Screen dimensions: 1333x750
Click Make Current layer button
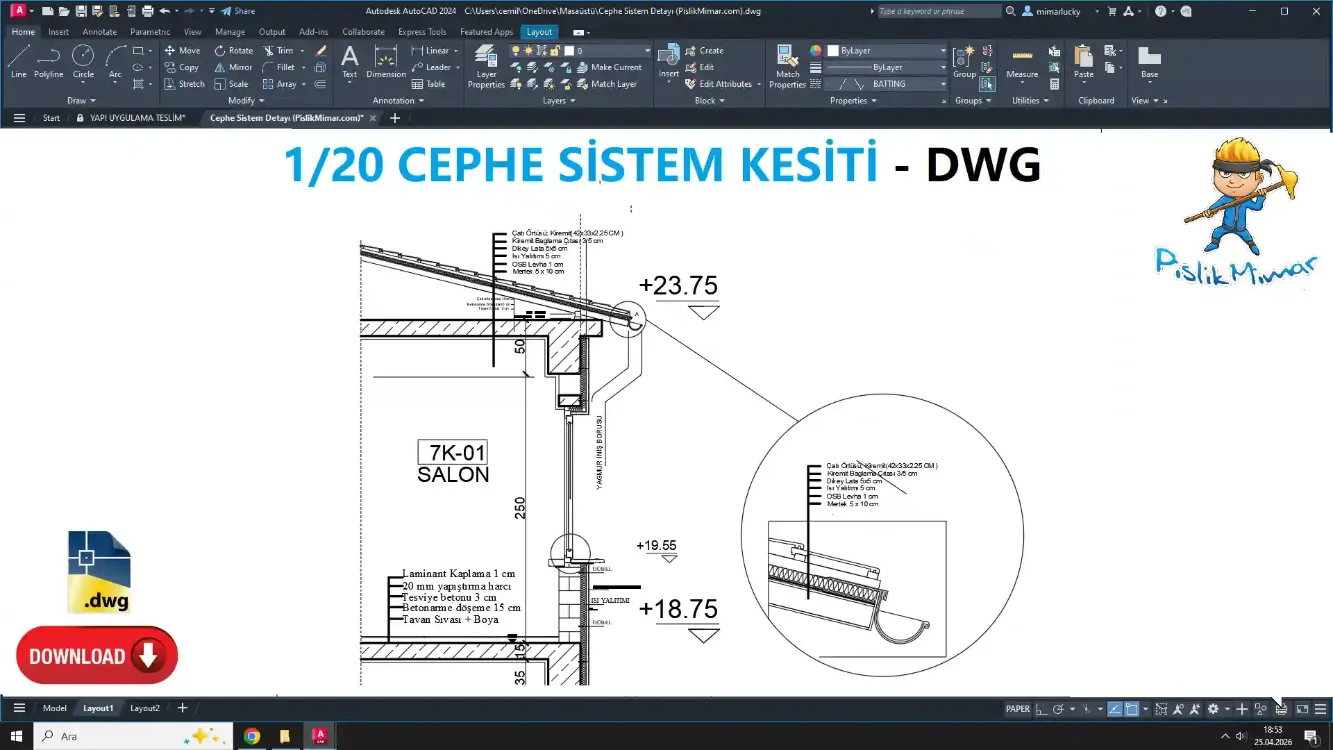pyautogui.click(x=609, y=67)
